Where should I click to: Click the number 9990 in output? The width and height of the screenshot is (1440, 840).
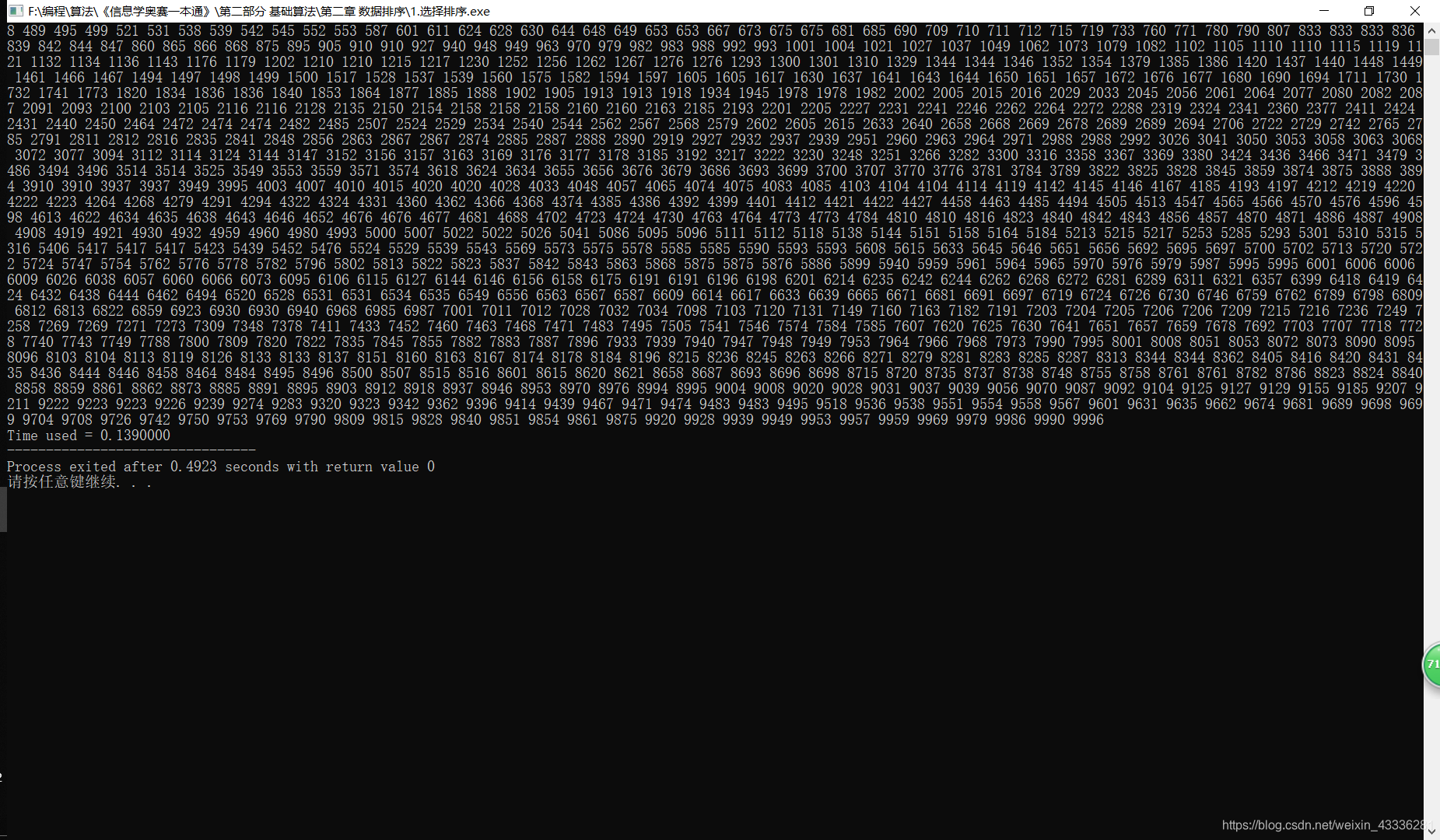coord(1049,420)
